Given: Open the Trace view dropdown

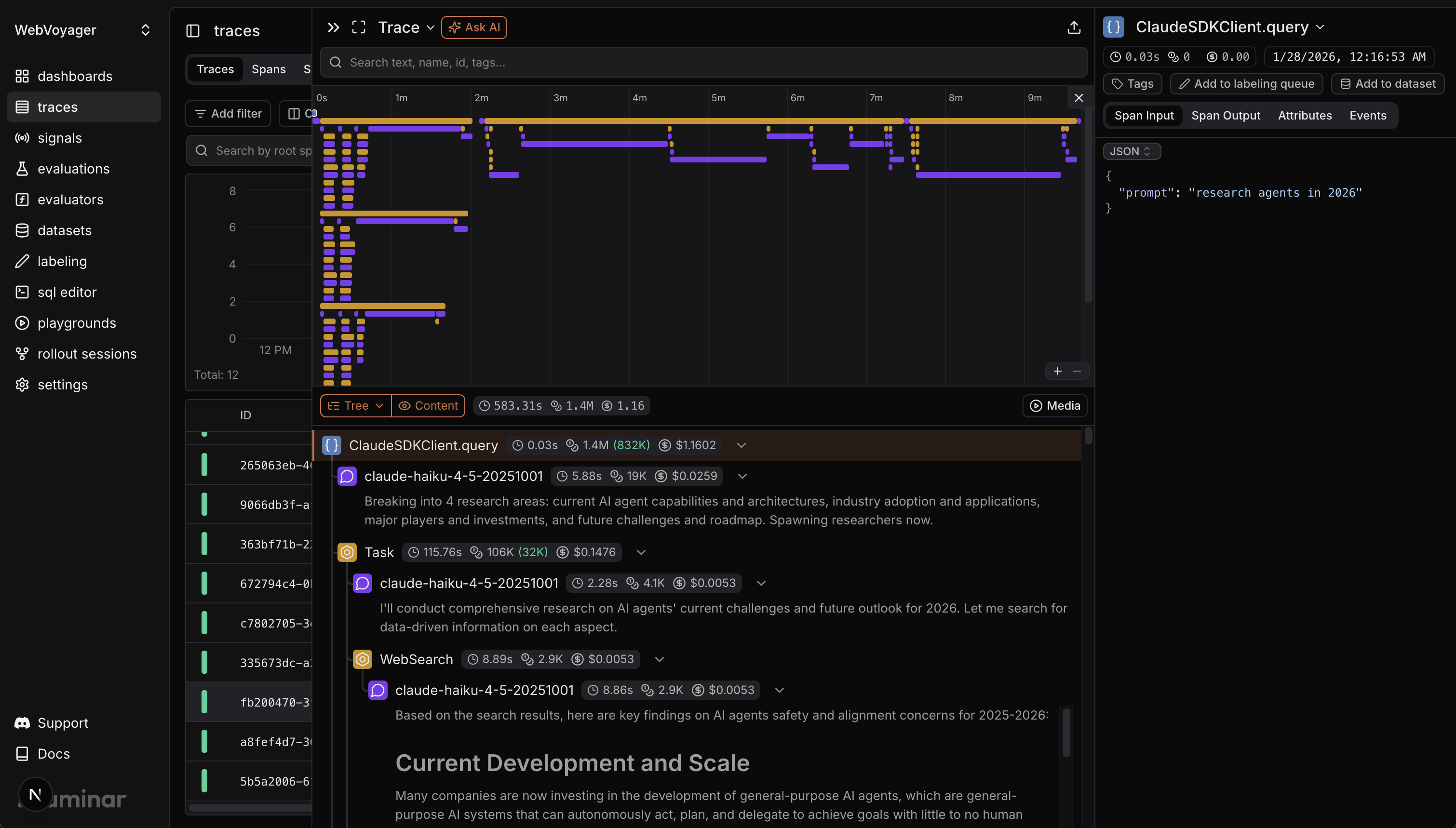Looking at the screenshot, I should [405, 27].
